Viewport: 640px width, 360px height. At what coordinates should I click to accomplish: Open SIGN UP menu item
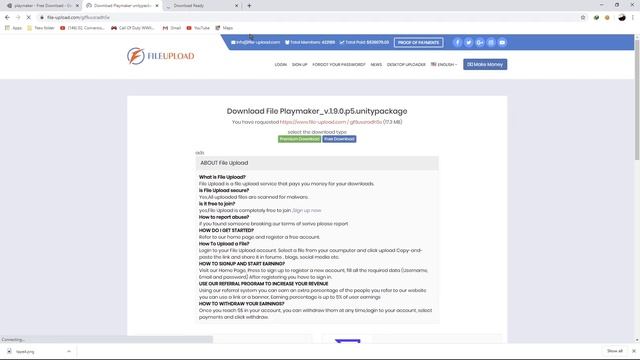300,64
